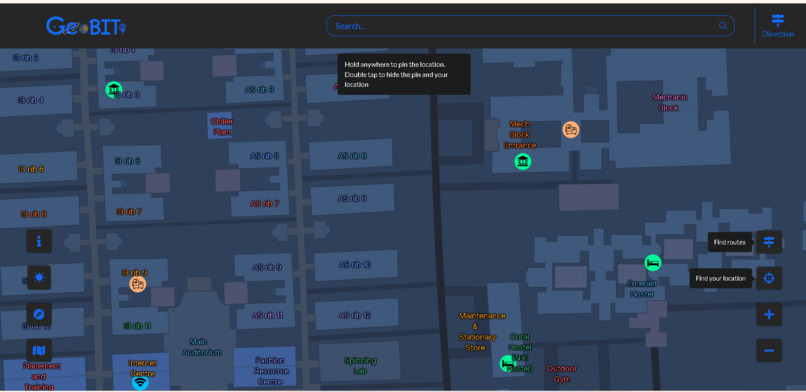The image size is (806, 392).
Task: Click the wifi marker at Internet Centre
Action: 140,383
